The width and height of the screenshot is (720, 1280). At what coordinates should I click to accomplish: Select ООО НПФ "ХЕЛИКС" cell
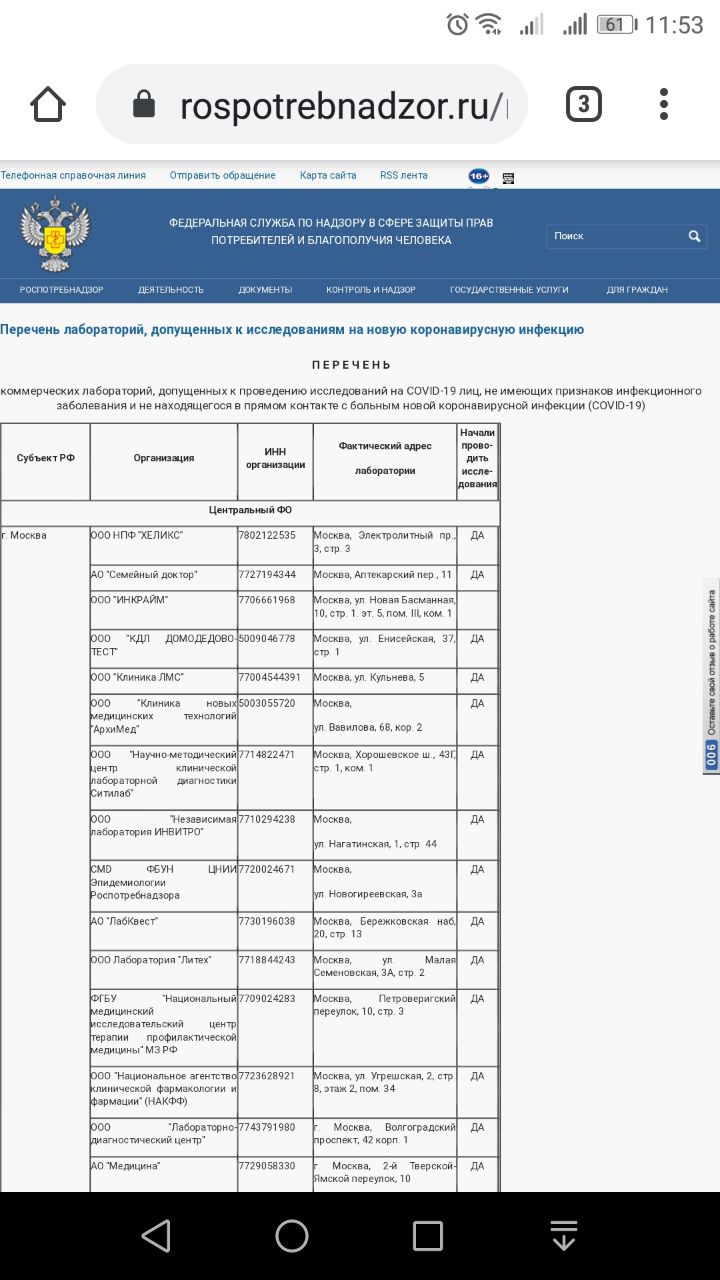[164, 546]
